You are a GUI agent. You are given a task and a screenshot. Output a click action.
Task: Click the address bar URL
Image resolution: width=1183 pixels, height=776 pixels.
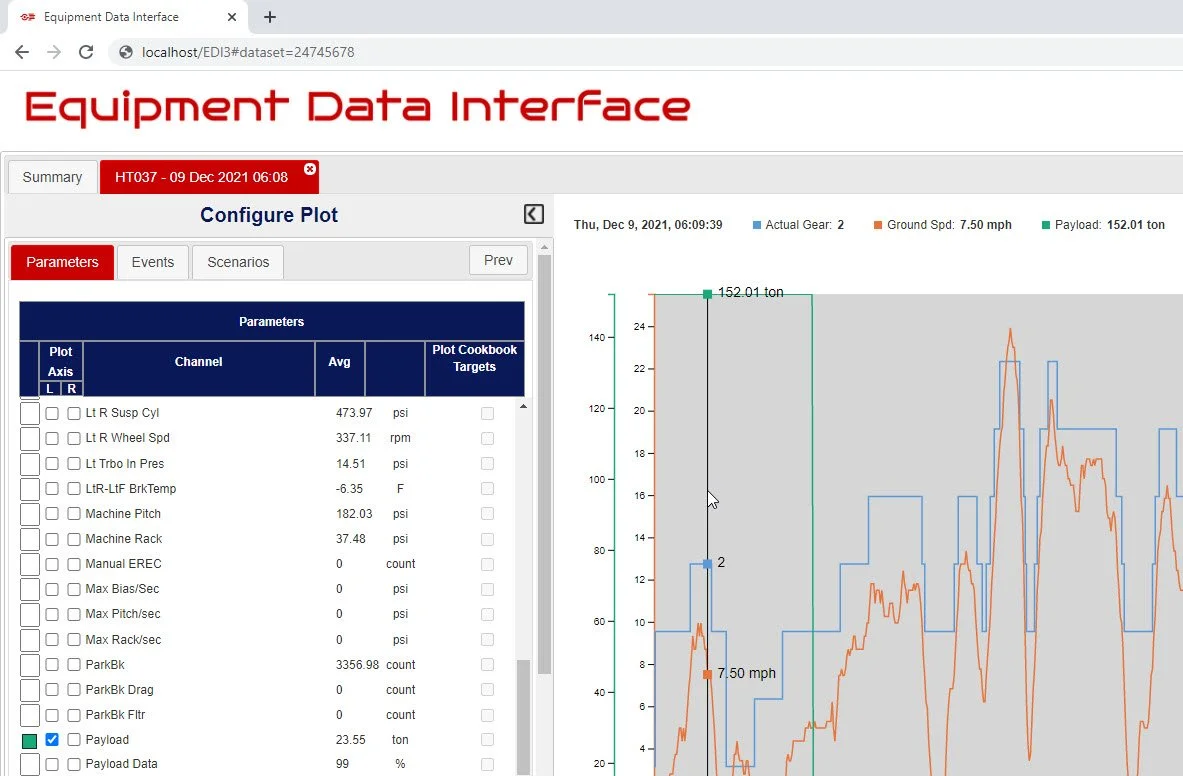tap(248, 52)
